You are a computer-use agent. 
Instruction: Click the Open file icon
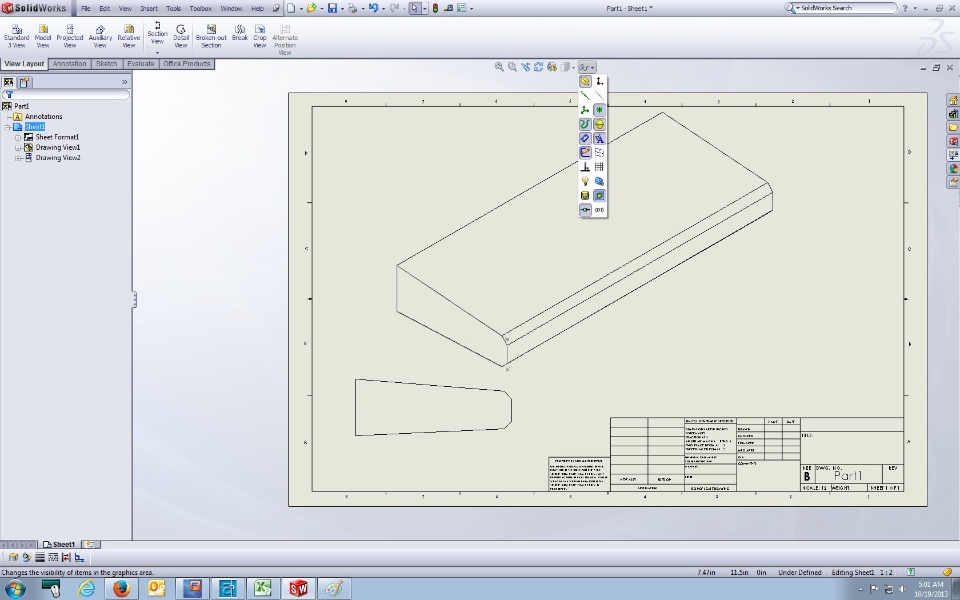tap(312, 9)
